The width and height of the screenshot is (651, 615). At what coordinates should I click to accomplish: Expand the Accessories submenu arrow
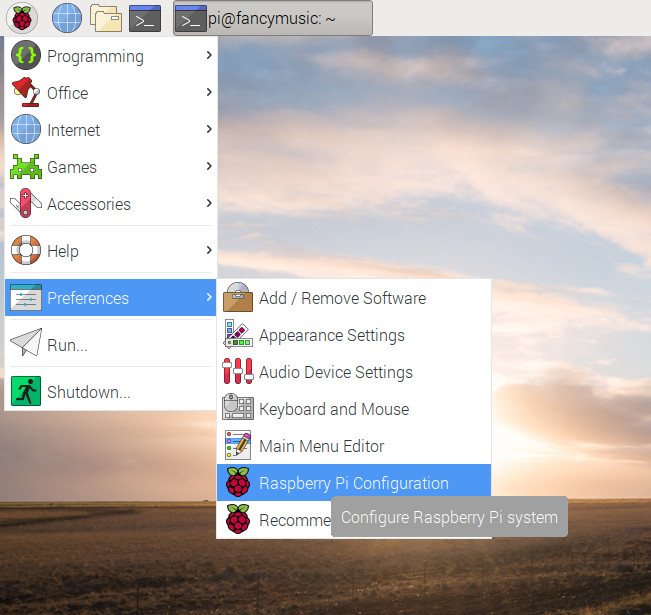pos(209,203)
